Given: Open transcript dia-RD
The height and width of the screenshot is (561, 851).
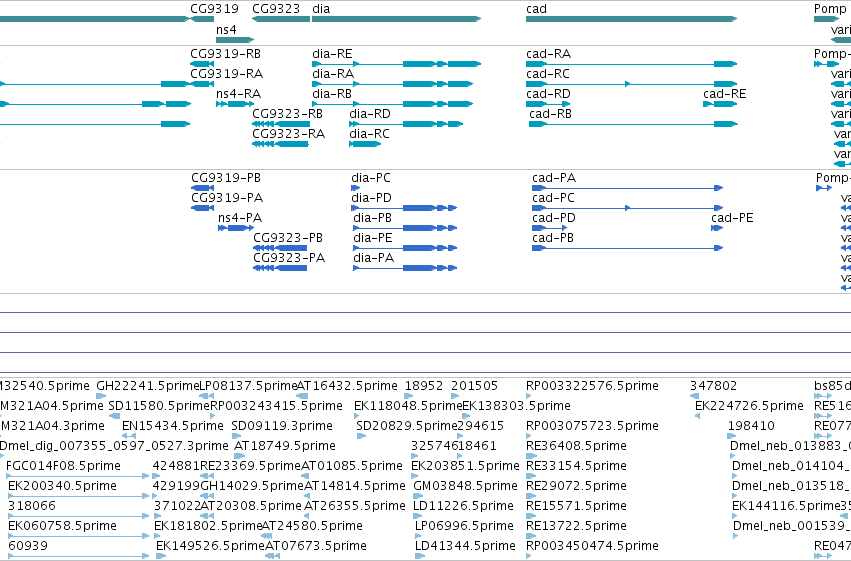Looking at the screenshot, I should coord(370,114).
